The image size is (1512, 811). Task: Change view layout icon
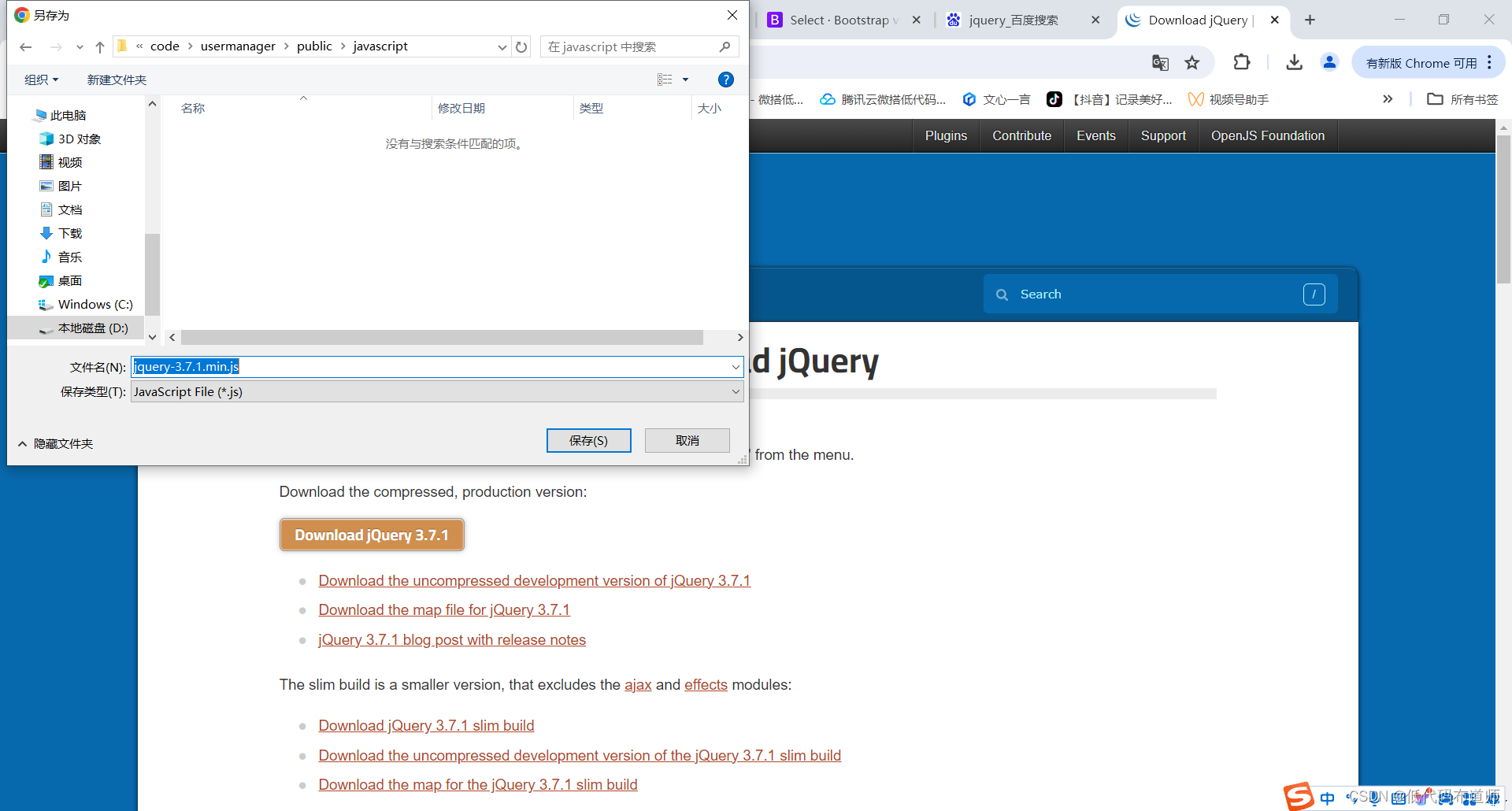(665, 80)
